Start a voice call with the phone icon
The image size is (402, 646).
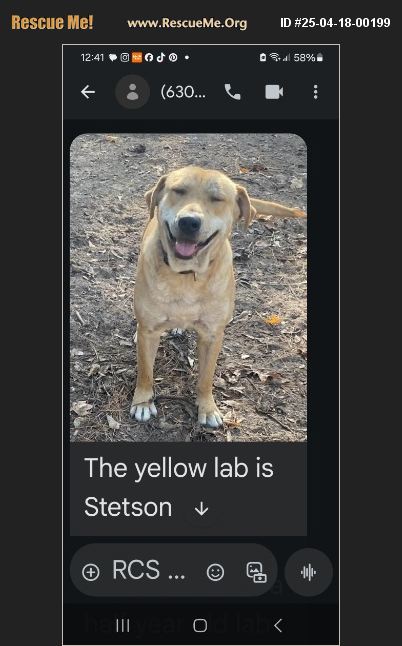click(232, 92)
